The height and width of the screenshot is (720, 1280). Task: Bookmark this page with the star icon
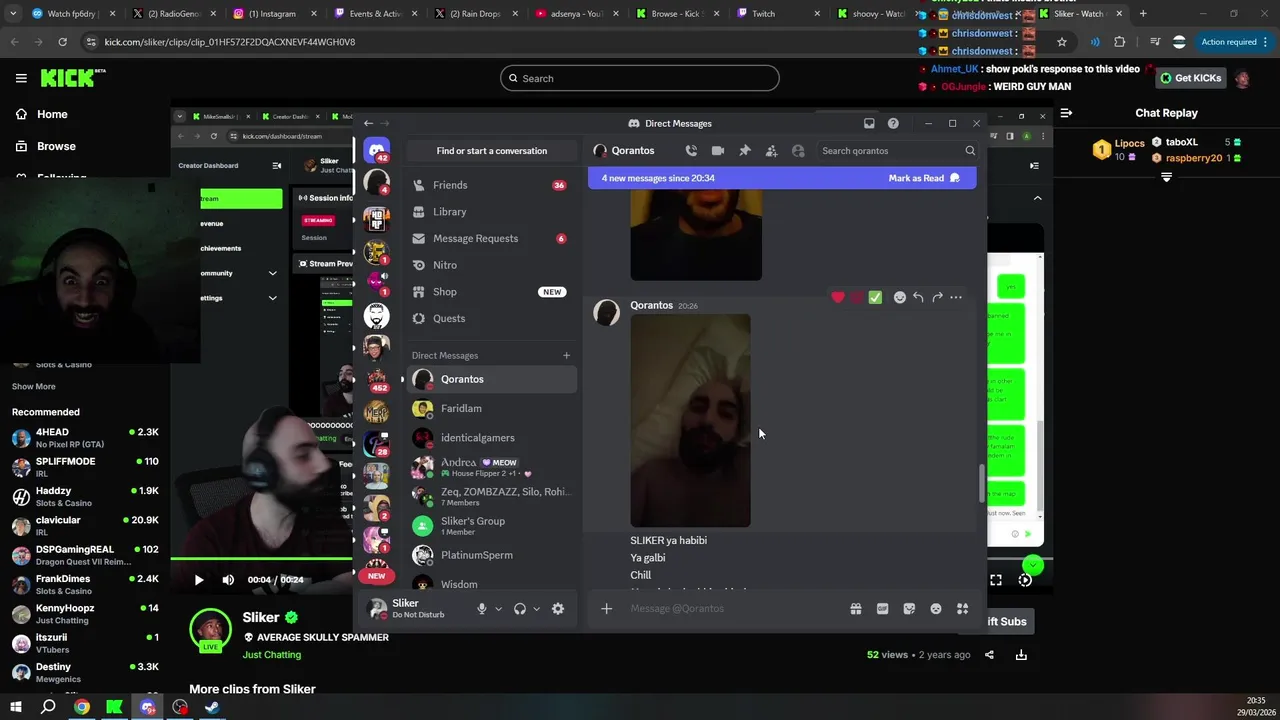[x=1062, y=42]
